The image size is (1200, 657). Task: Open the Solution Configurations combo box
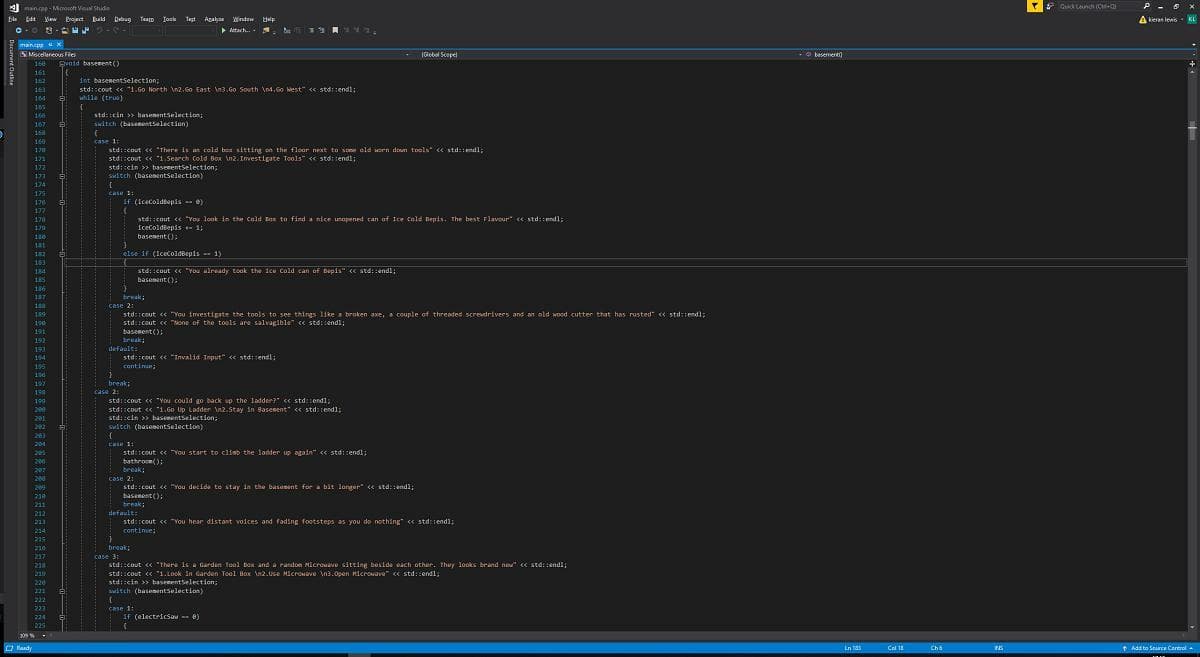(147, 30)
